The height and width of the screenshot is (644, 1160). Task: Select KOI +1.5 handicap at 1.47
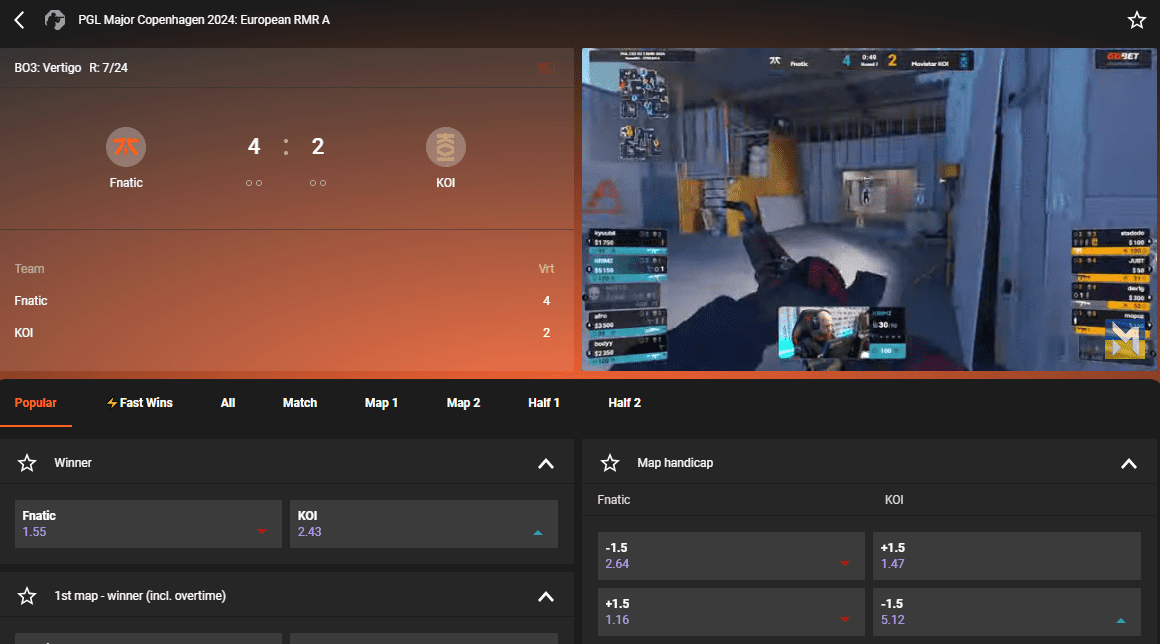click(x=1006, y=555)
